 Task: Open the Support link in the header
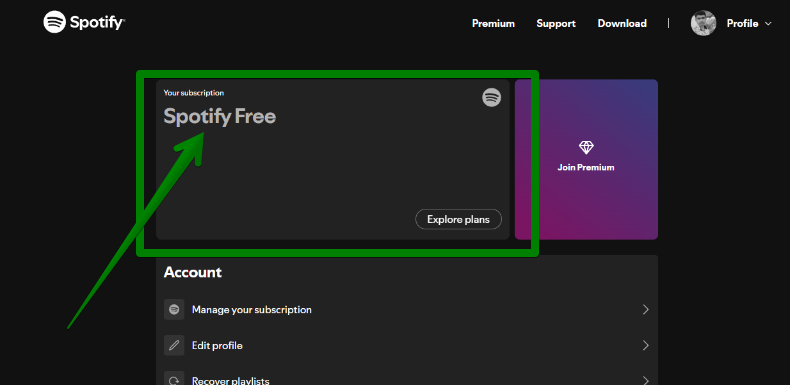[x=556, y=24]
